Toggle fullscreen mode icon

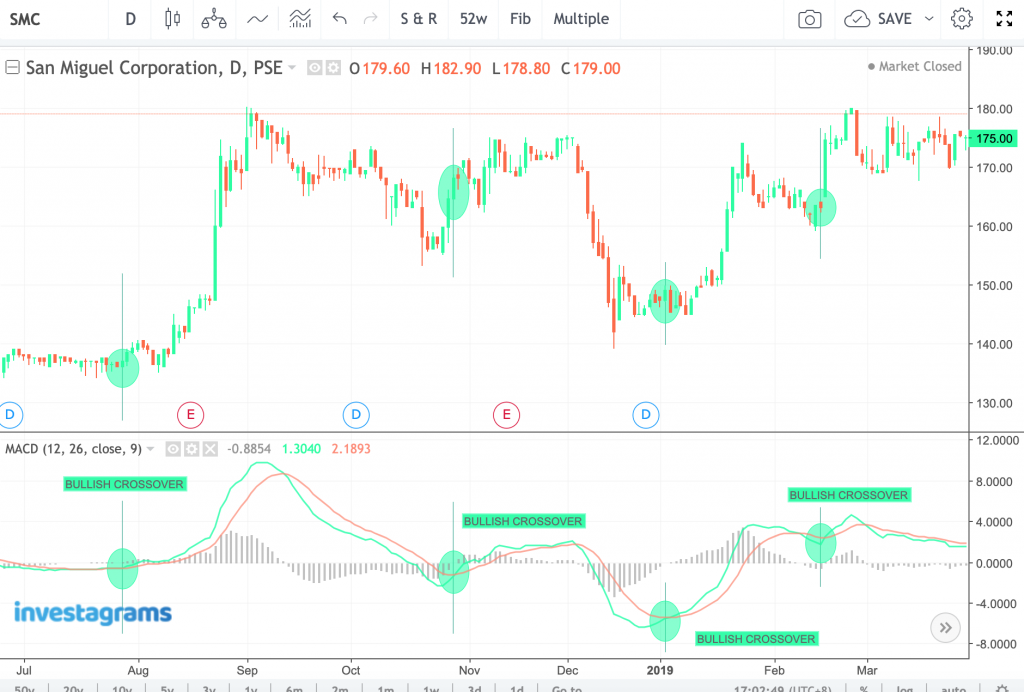click(1004, 17)
